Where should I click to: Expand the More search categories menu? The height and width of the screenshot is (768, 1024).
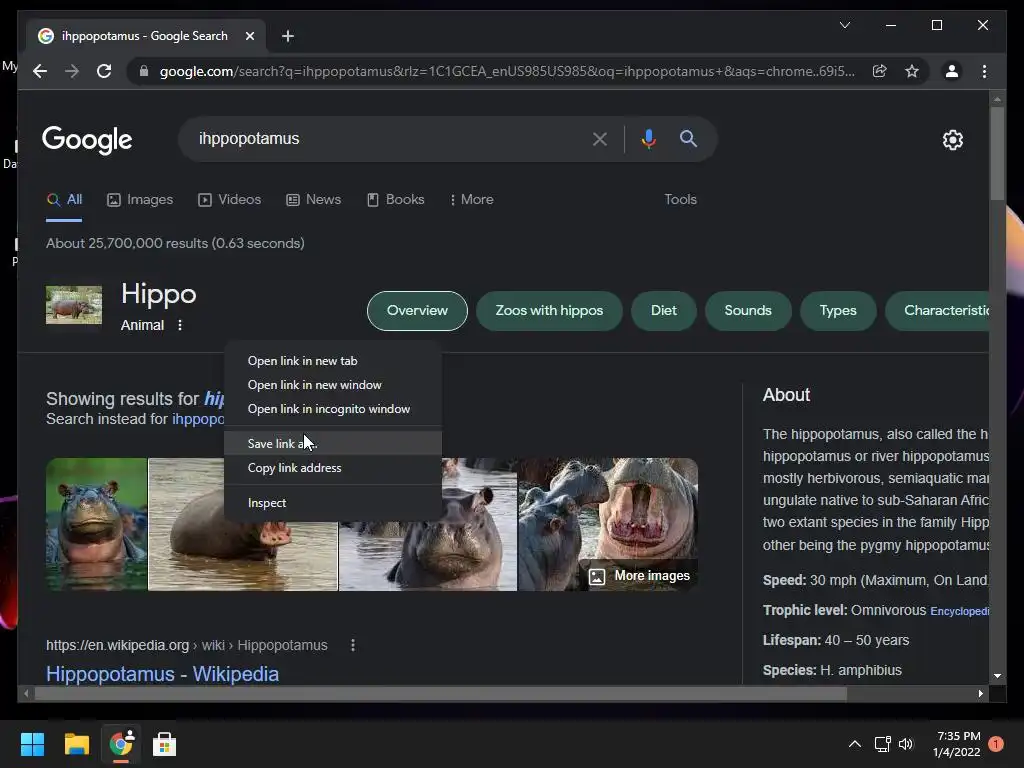(x=472, y=200)
